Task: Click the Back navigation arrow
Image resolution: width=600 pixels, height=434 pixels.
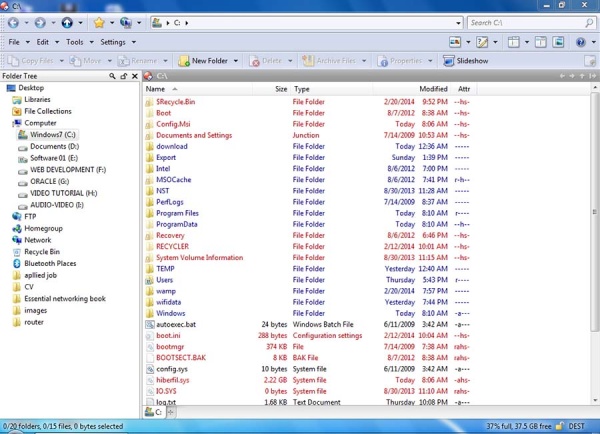Action: click(x=13, y=22)
